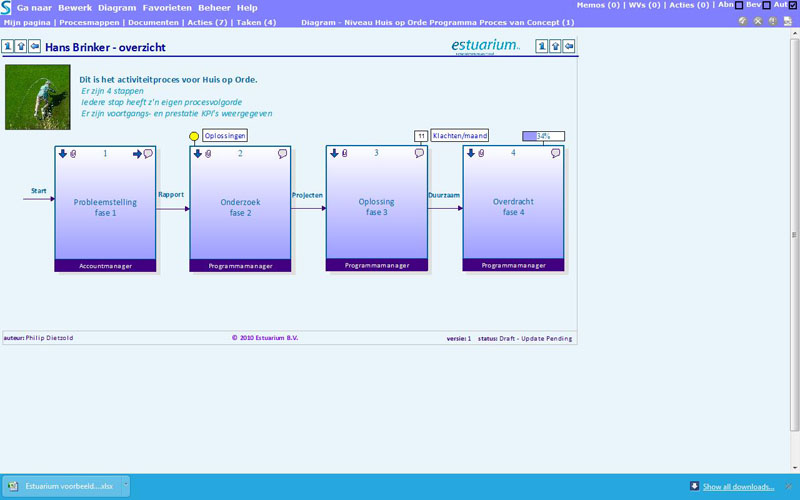Click the yellow status circle above Onderzoek
The height and width of the screenshot is (500, 800).
[194, 136]
